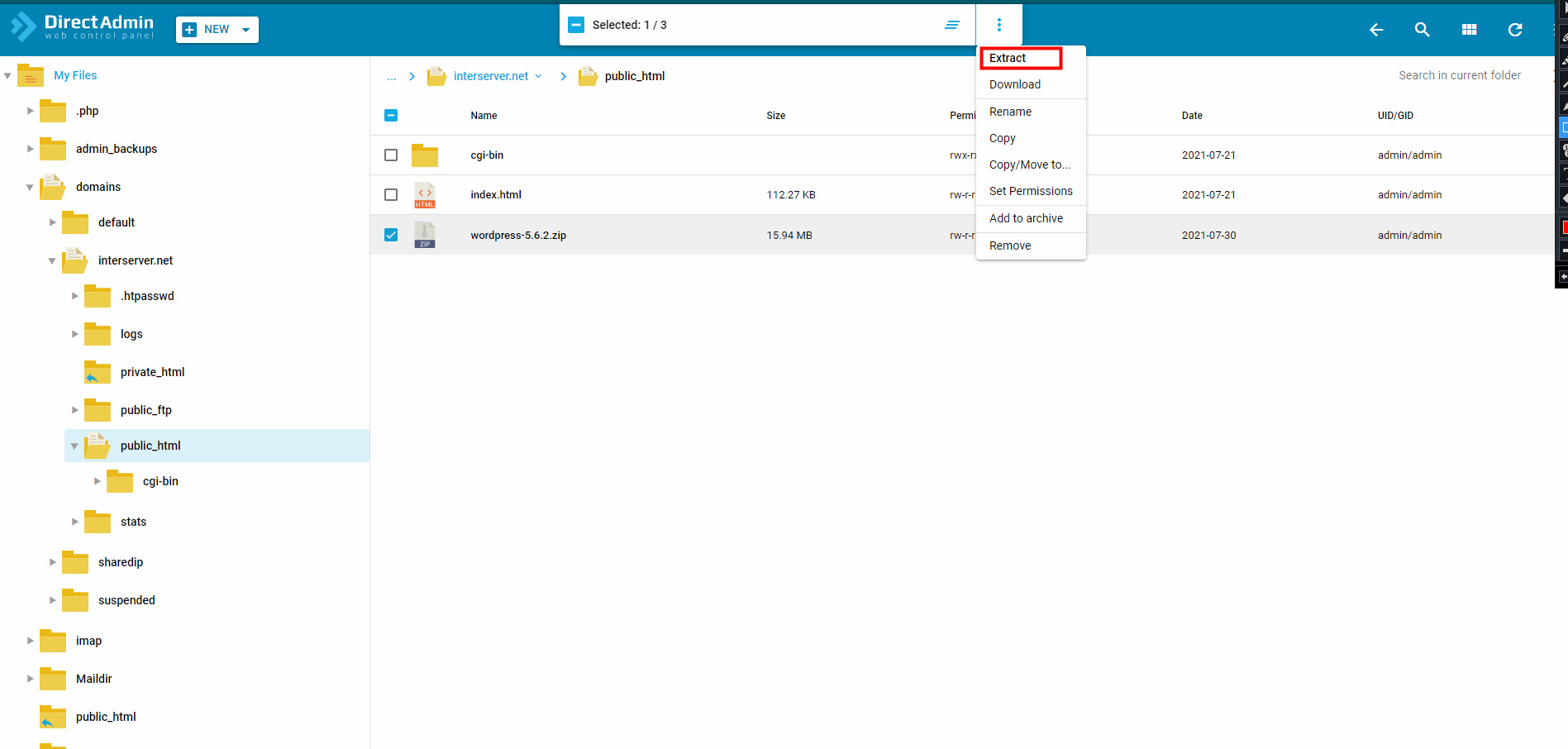Go back with the left arrow icon

click(x=1376, y=30)
